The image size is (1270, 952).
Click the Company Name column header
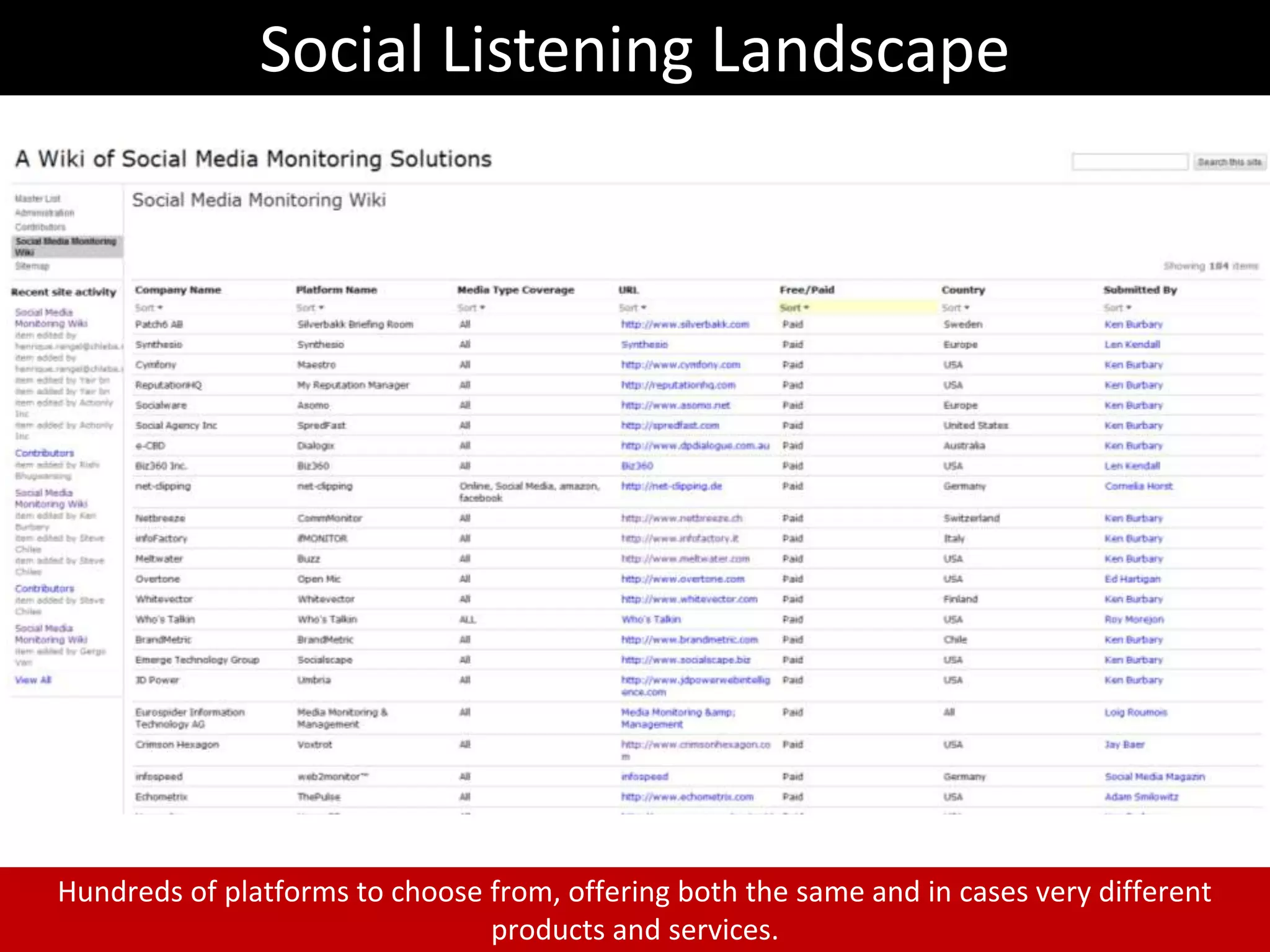[x=178, y=289]
